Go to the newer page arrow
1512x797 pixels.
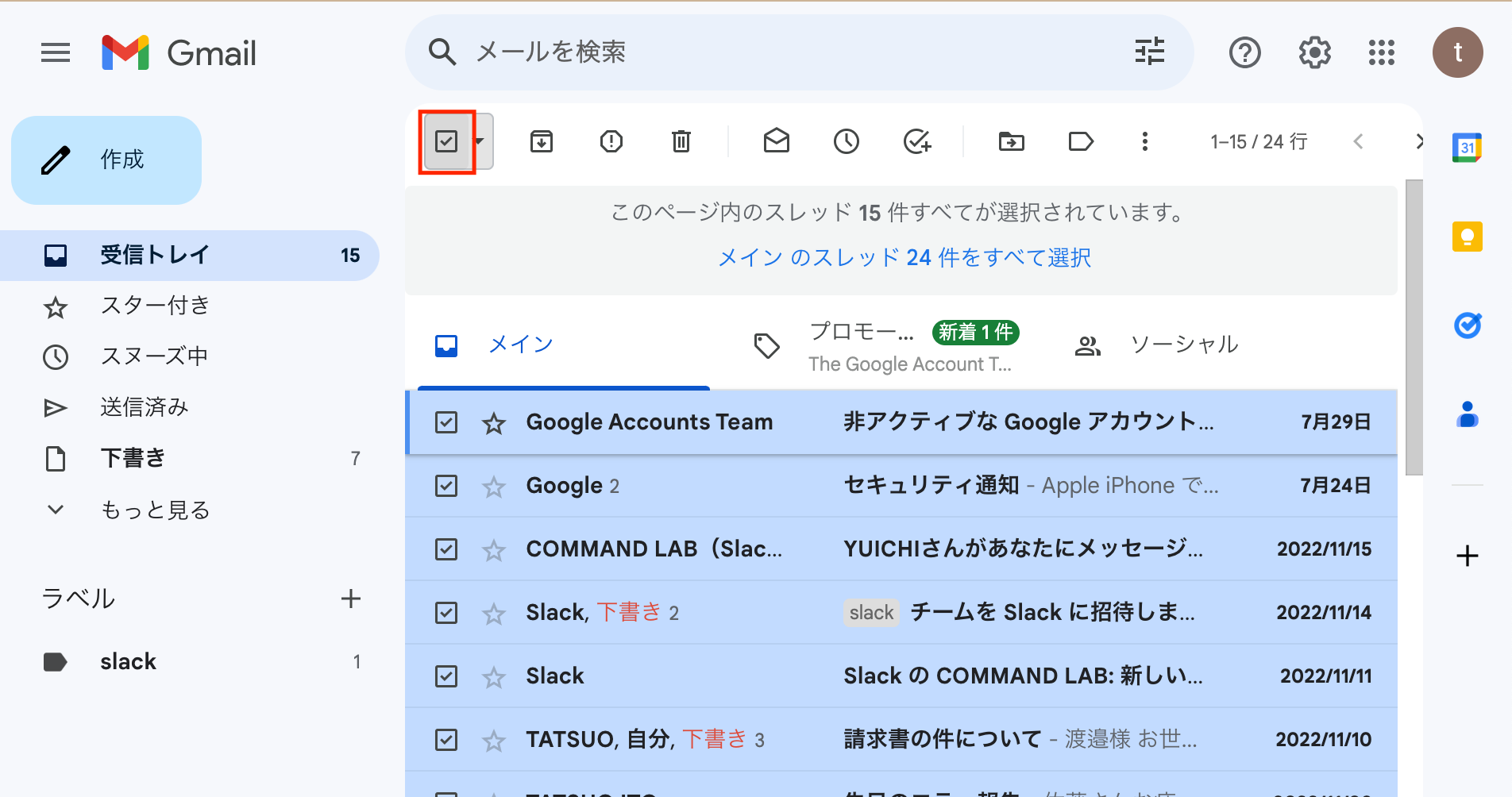(1358, 141)
